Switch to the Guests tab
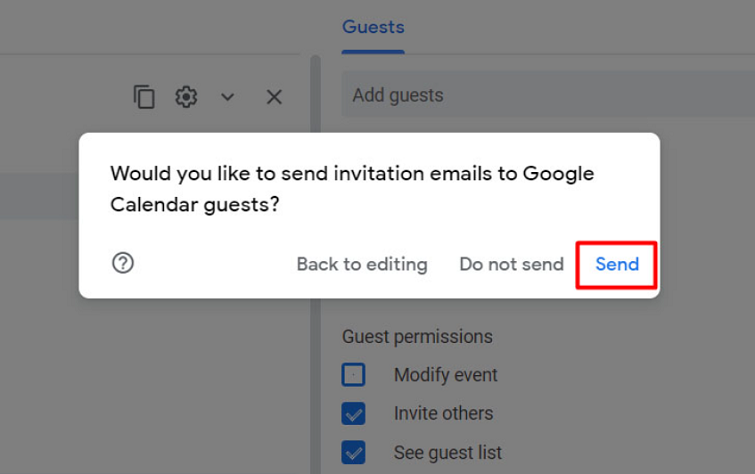 pyautogui.click(x=373, y=27)
